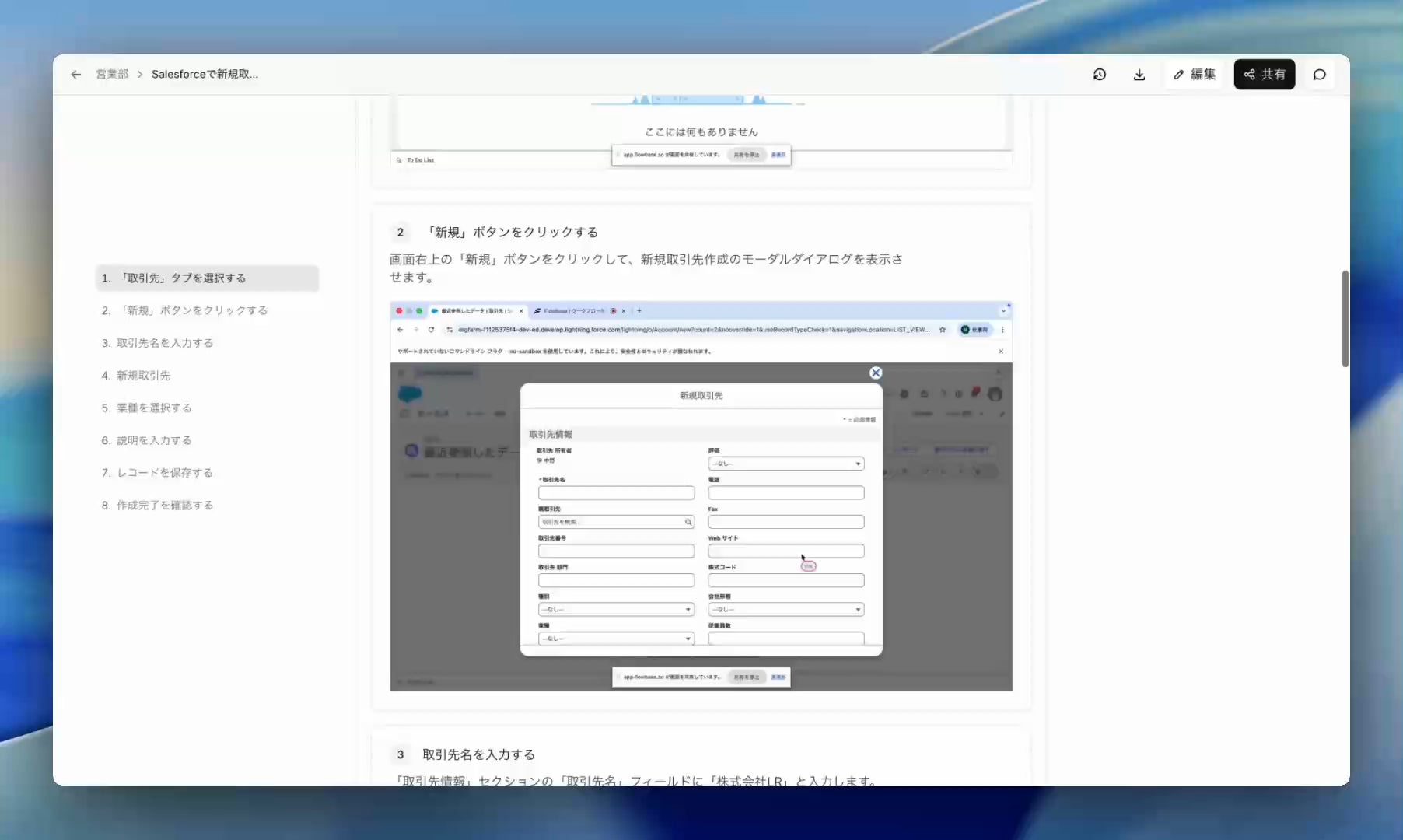Screen dimensions: 1403x840
Task: Click the document's vertical scrollbar thumb
Action: [x=1345, y=318]
